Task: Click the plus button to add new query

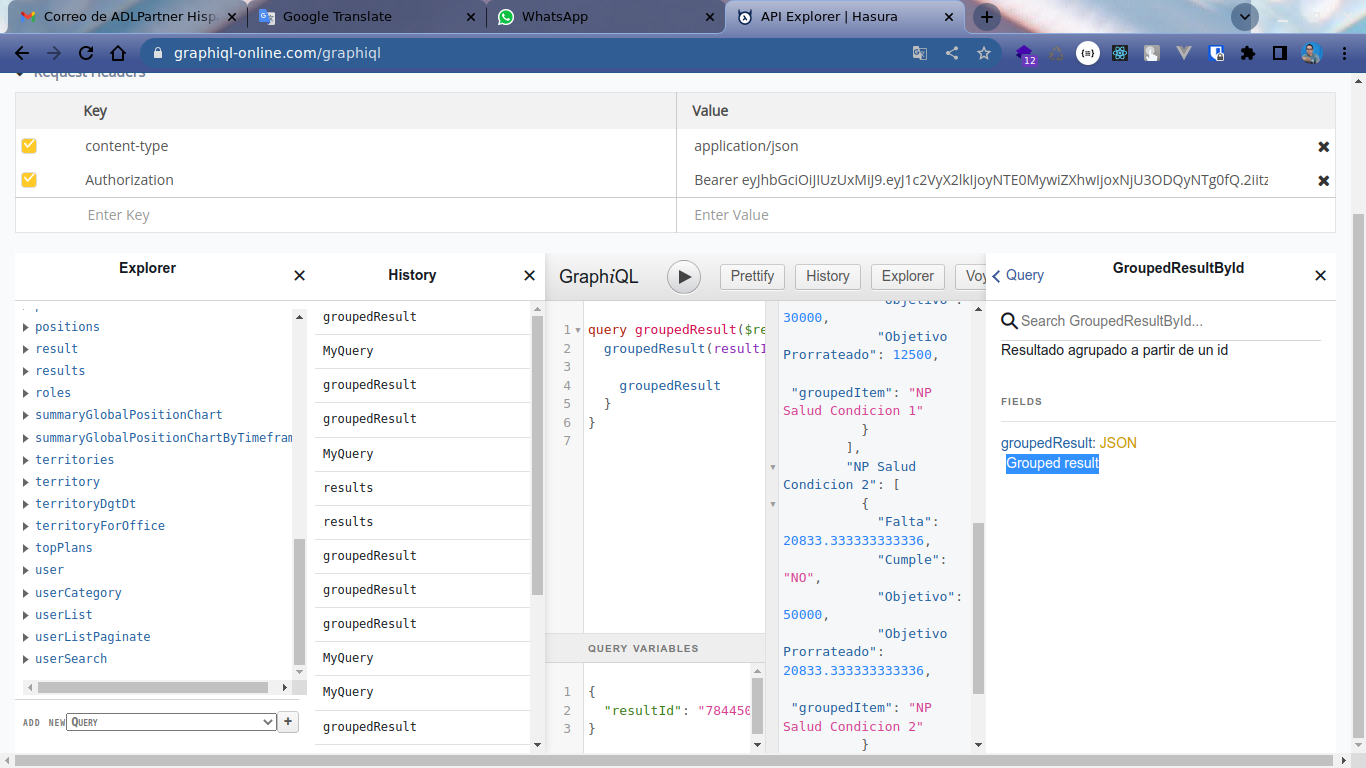Action: 288,721
